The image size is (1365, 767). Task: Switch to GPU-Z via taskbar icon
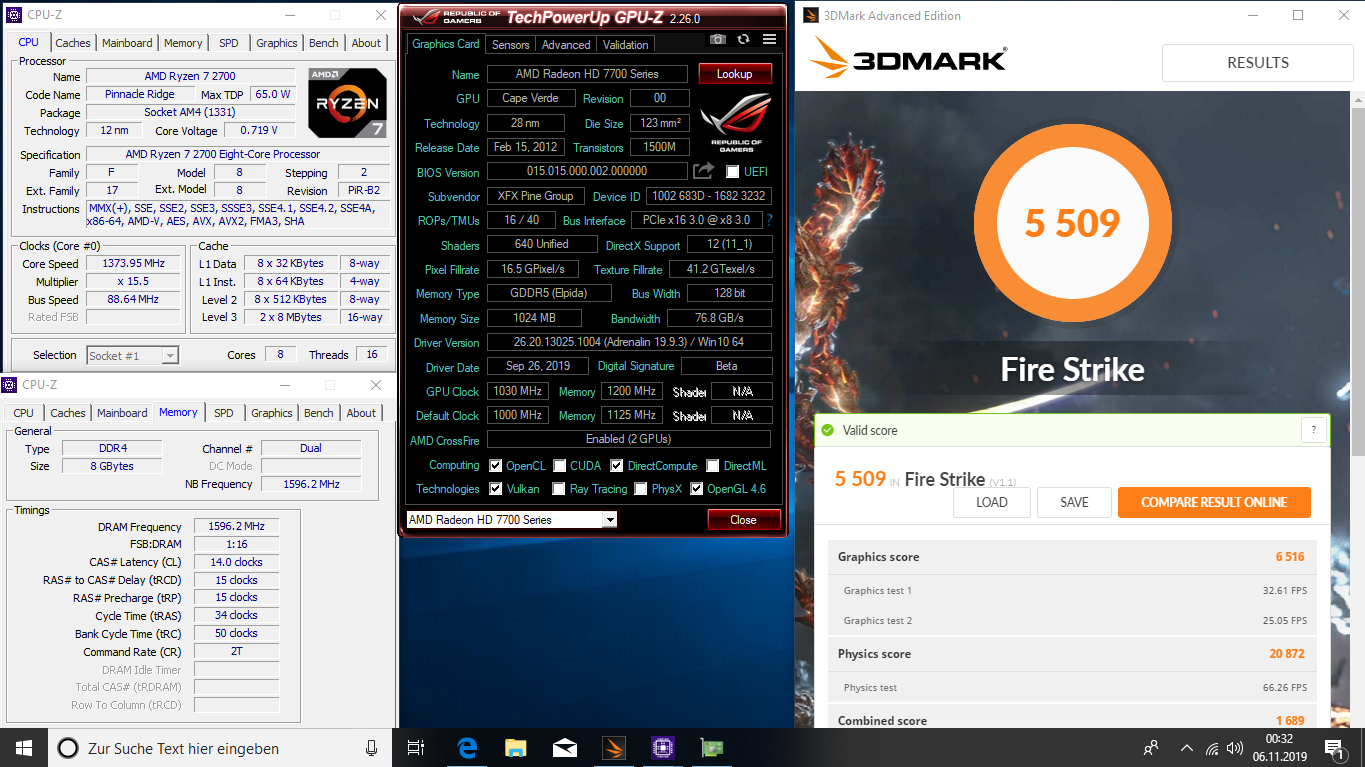tap(711, 747)
